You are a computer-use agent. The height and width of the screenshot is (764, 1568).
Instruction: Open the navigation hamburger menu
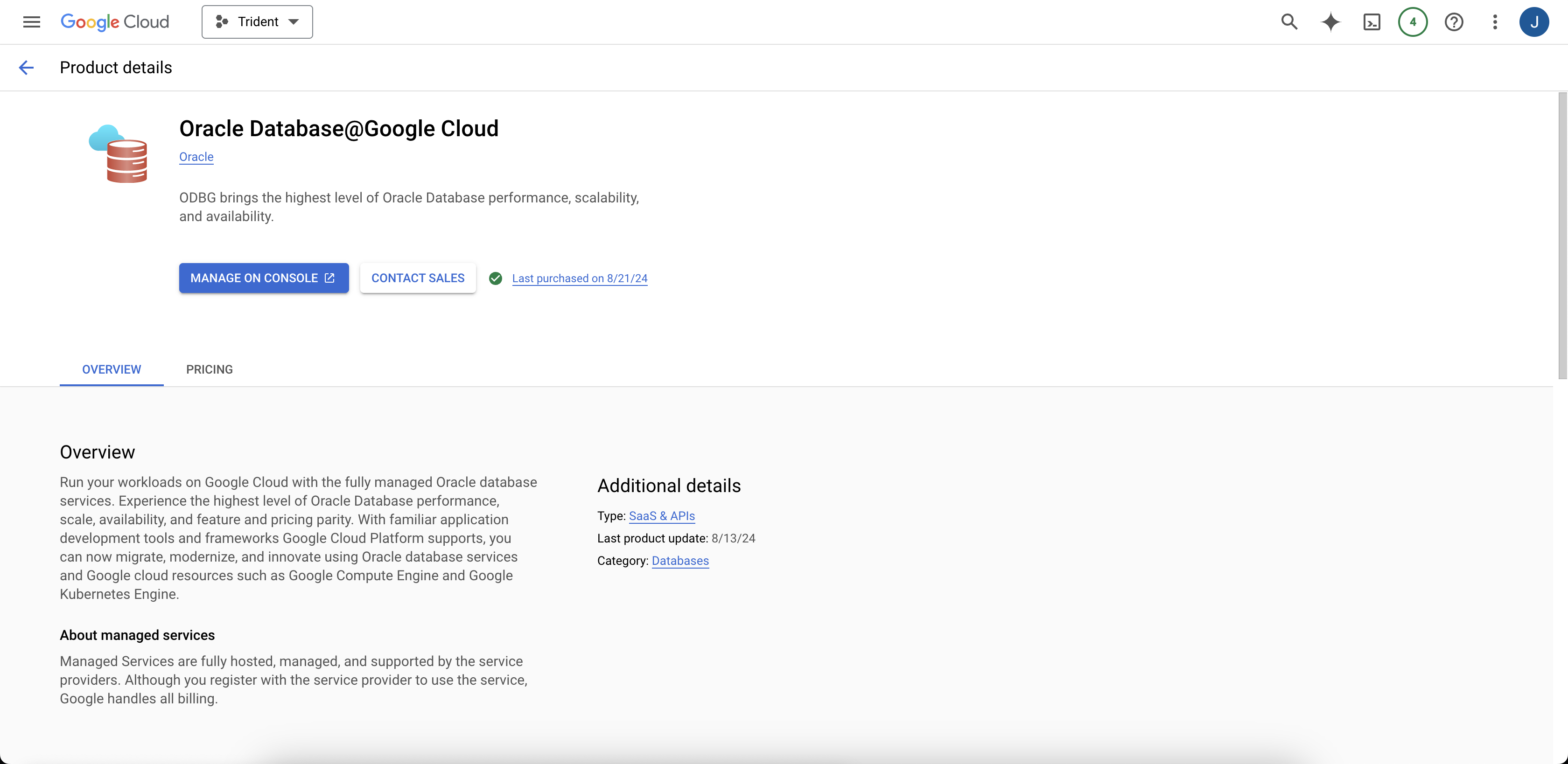pos(31,22)
